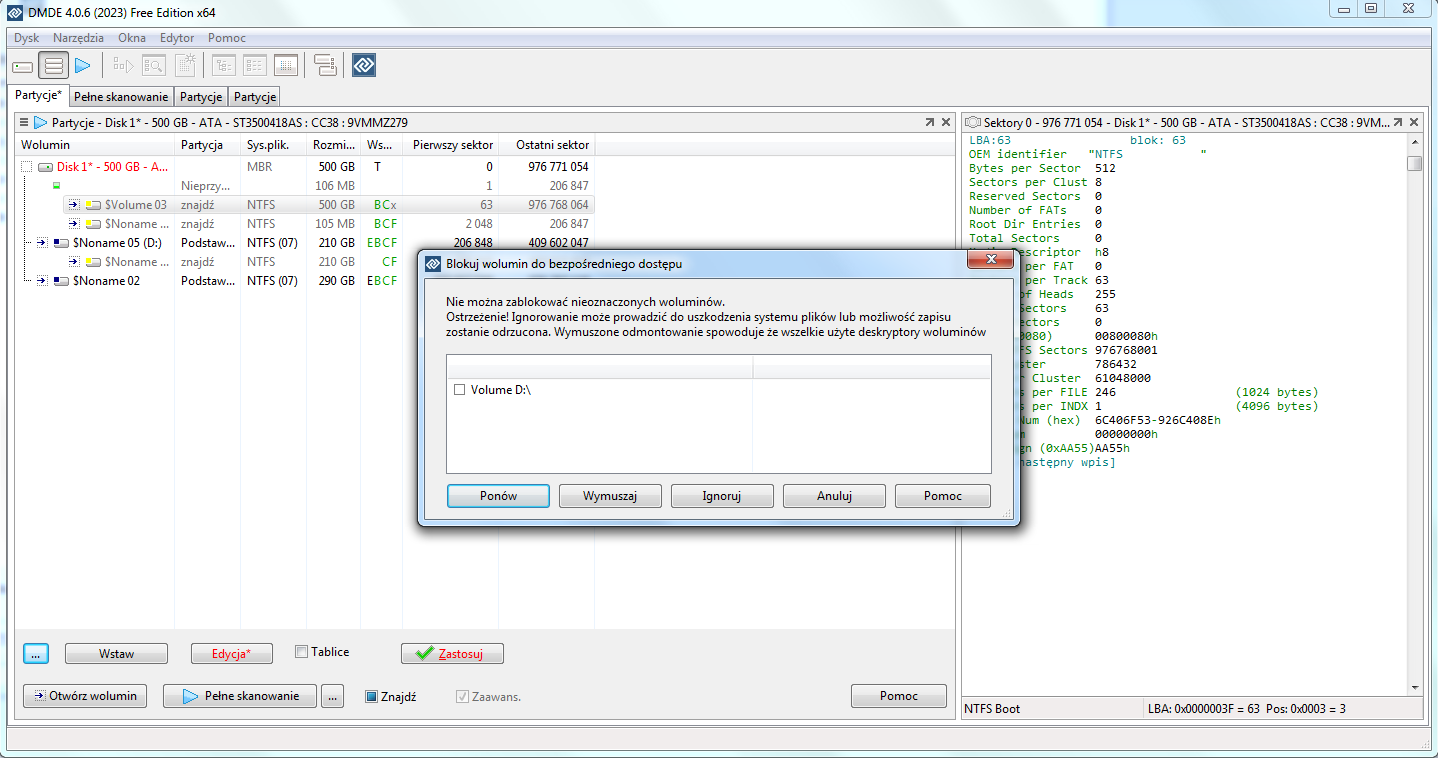Toggle the dotted box beside Disk 1*

point(26,167)
